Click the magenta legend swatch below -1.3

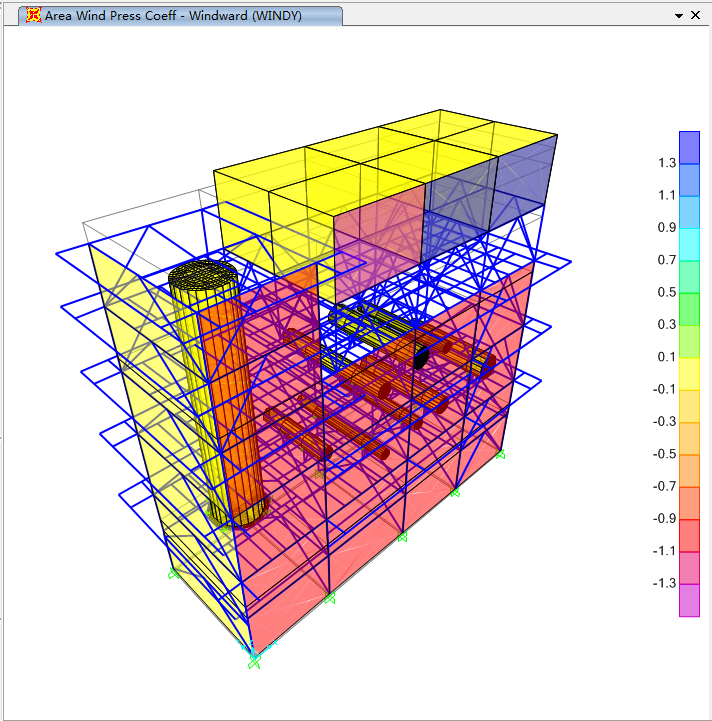click(x=689, y=600)
